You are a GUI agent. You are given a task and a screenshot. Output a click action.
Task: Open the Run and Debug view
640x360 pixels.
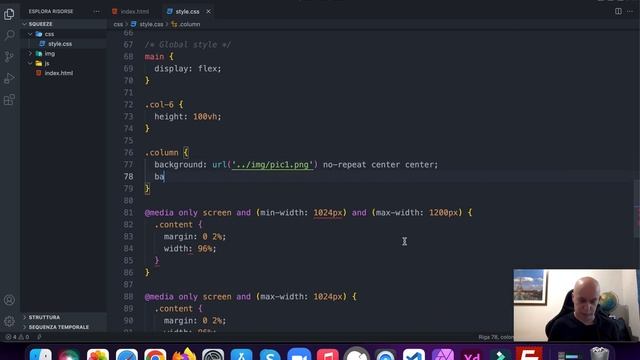tap(9, 78)
